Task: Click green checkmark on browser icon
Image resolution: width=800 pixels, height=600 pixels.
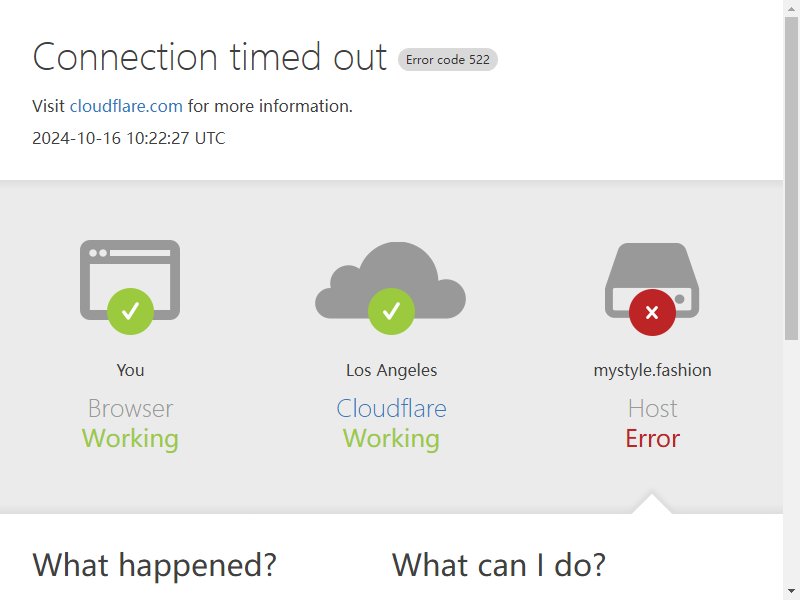Action: (131, 311)
